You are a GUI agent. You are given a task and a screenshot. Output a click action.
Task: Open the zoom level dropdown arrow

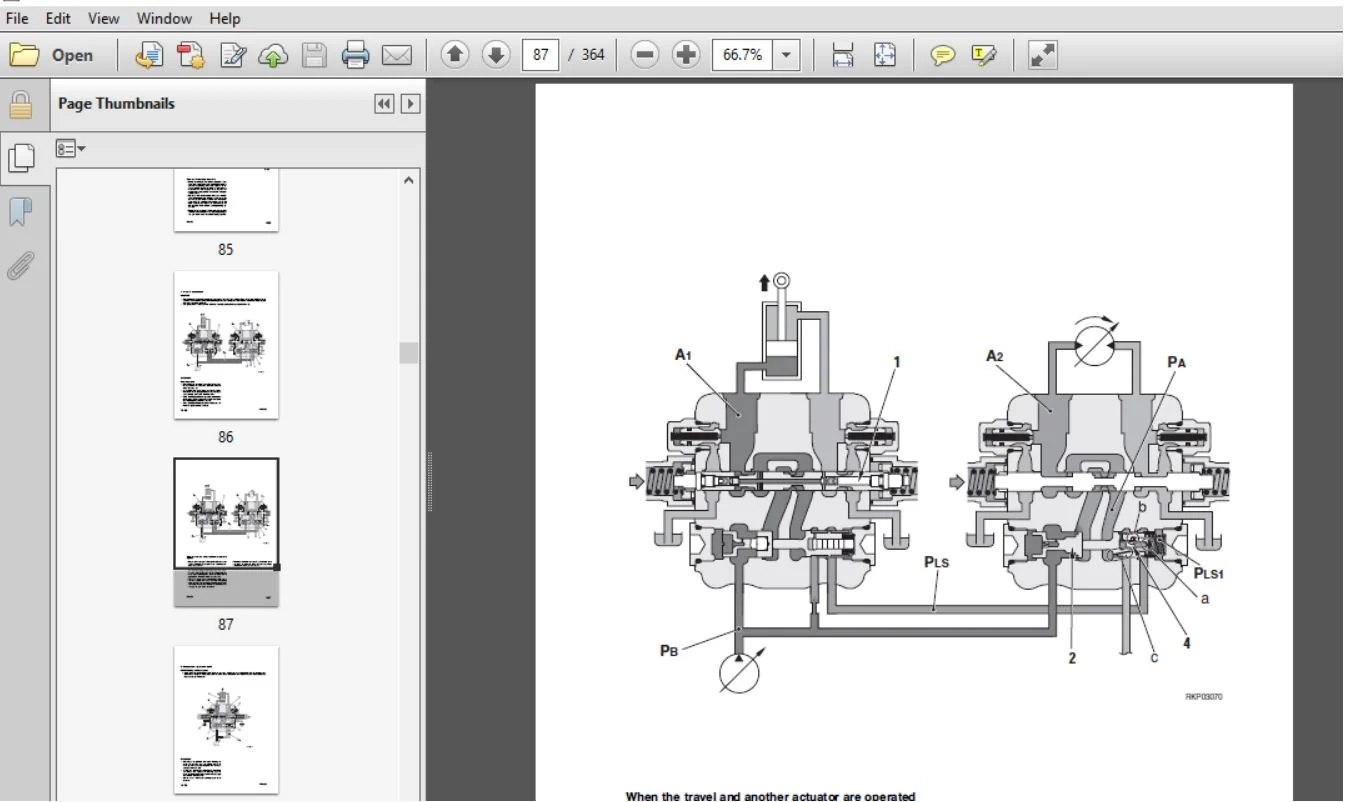786,55
